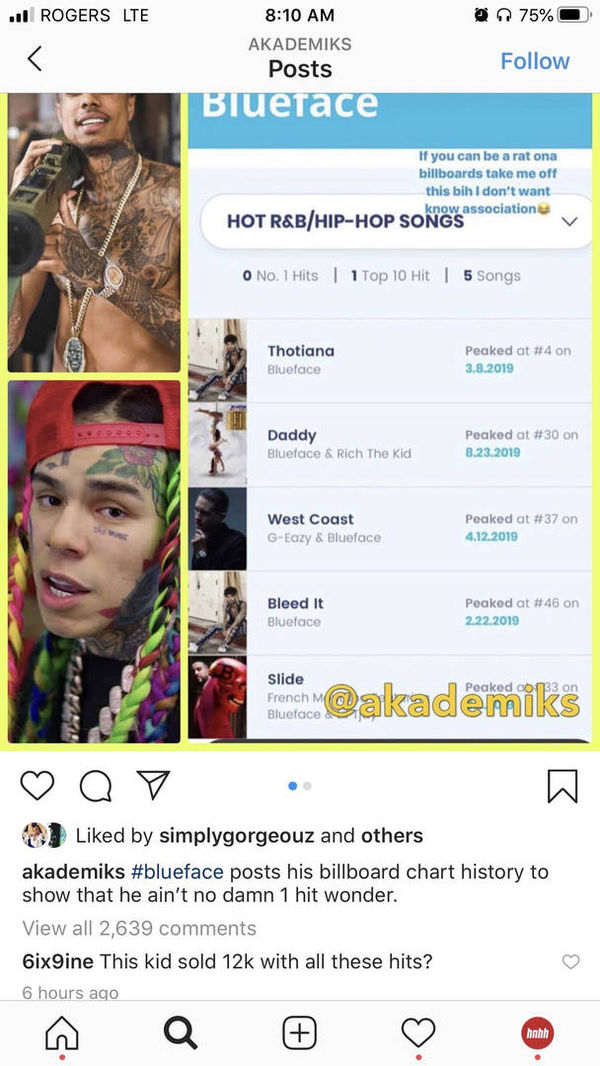Follow the AKADEMIKS account
Viewport: 600px width, 1066px height.
(535, 61)
